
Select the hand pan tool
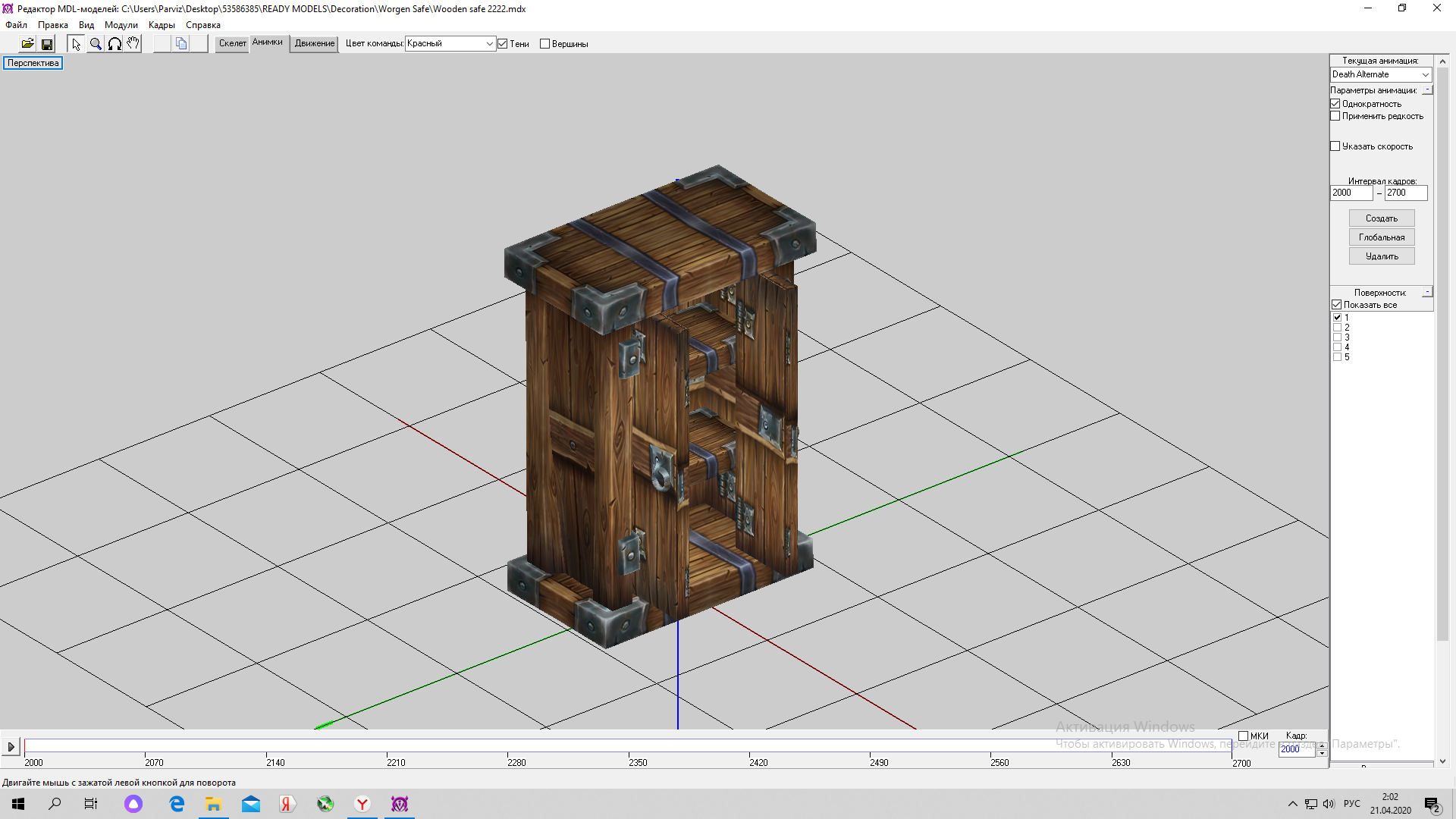coord(133,44)
